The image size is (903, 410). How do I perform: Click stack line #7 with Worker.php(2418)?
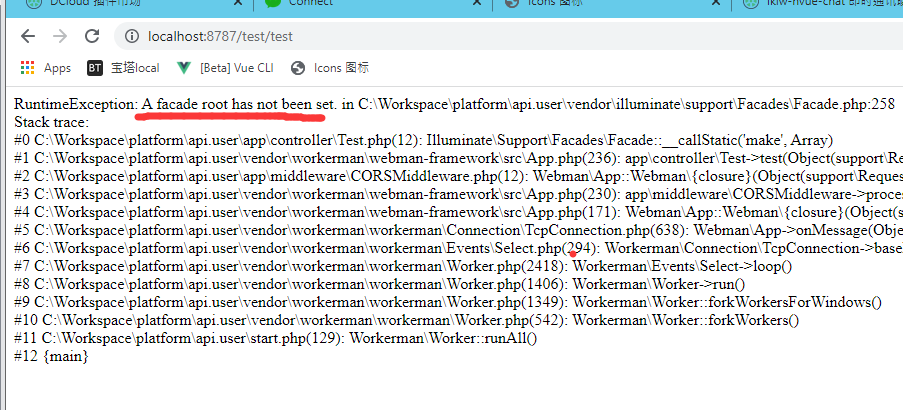coord(403,266)
